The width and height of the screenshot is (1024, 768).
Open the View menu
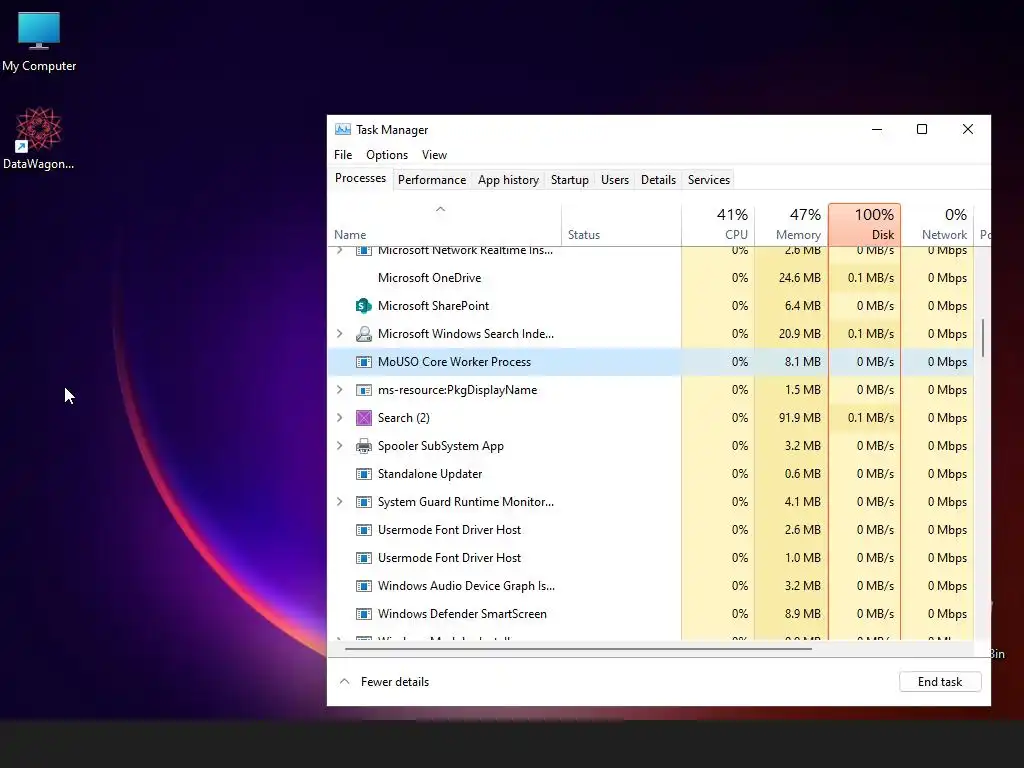pyautogui.click(x=434, y=155)
